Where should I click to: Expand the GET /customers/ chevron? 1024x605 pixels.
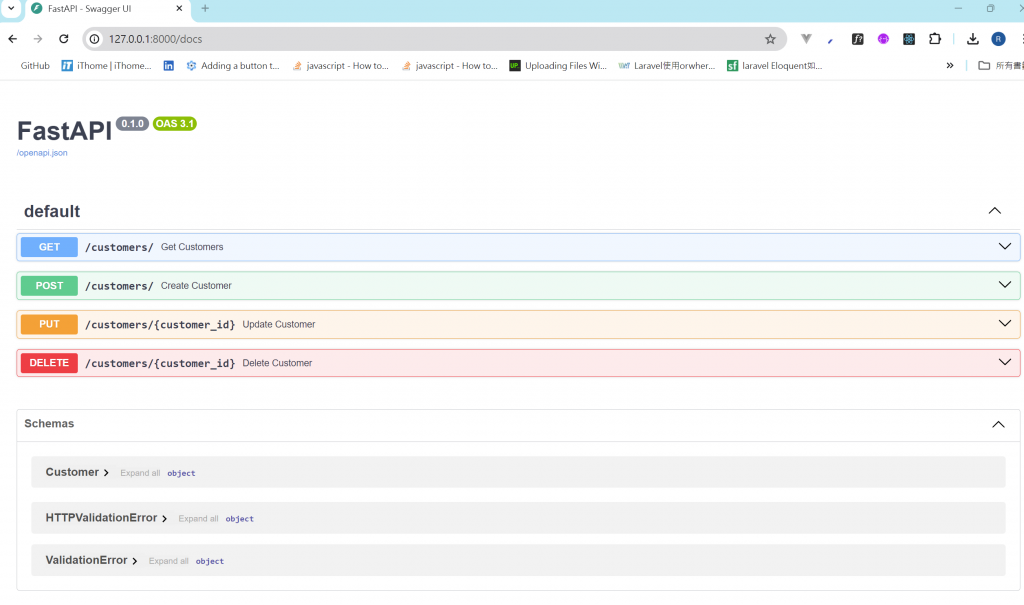coord(1004,246)
